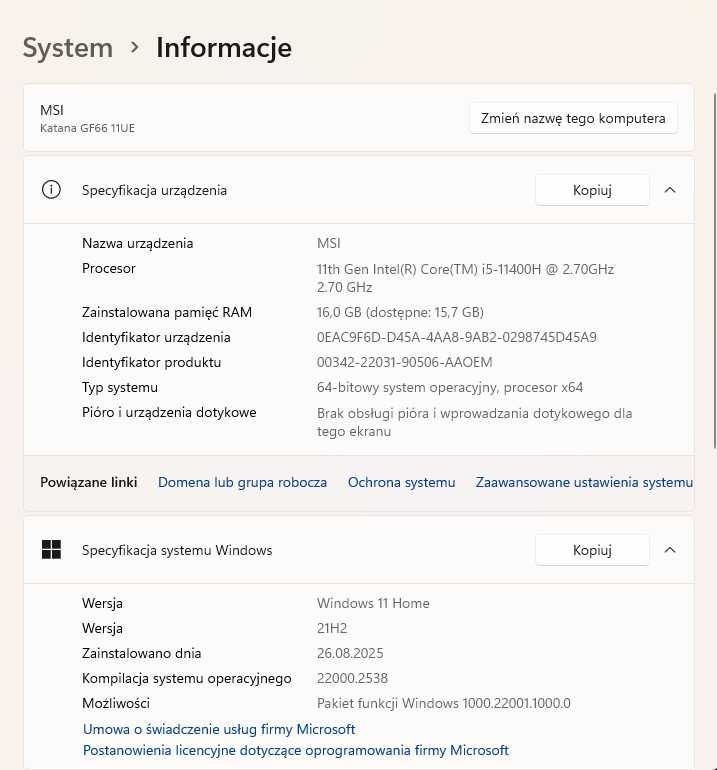Click the Typ systemu label
717x770 pixels.
pos(120,387)
